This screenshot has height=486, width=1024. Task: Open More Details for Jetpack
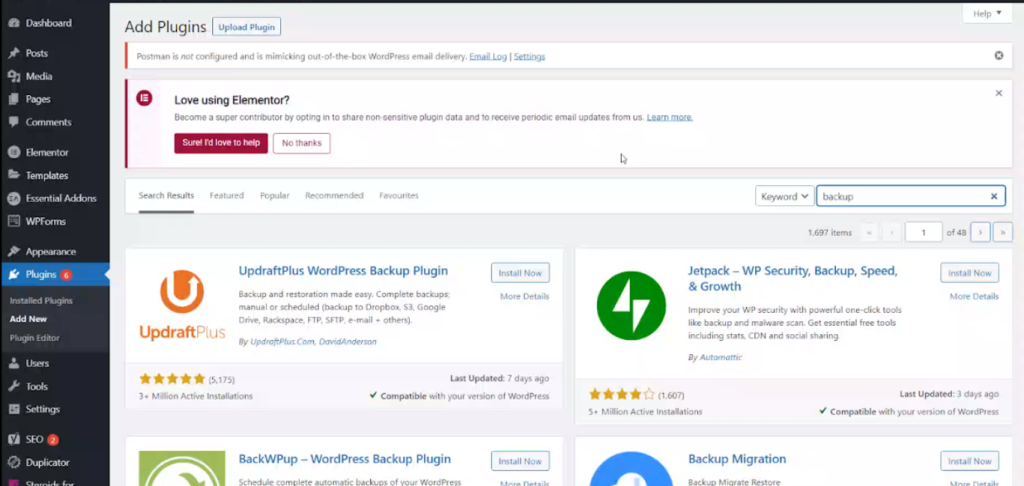pyautogui.click(x=974, y=296)
